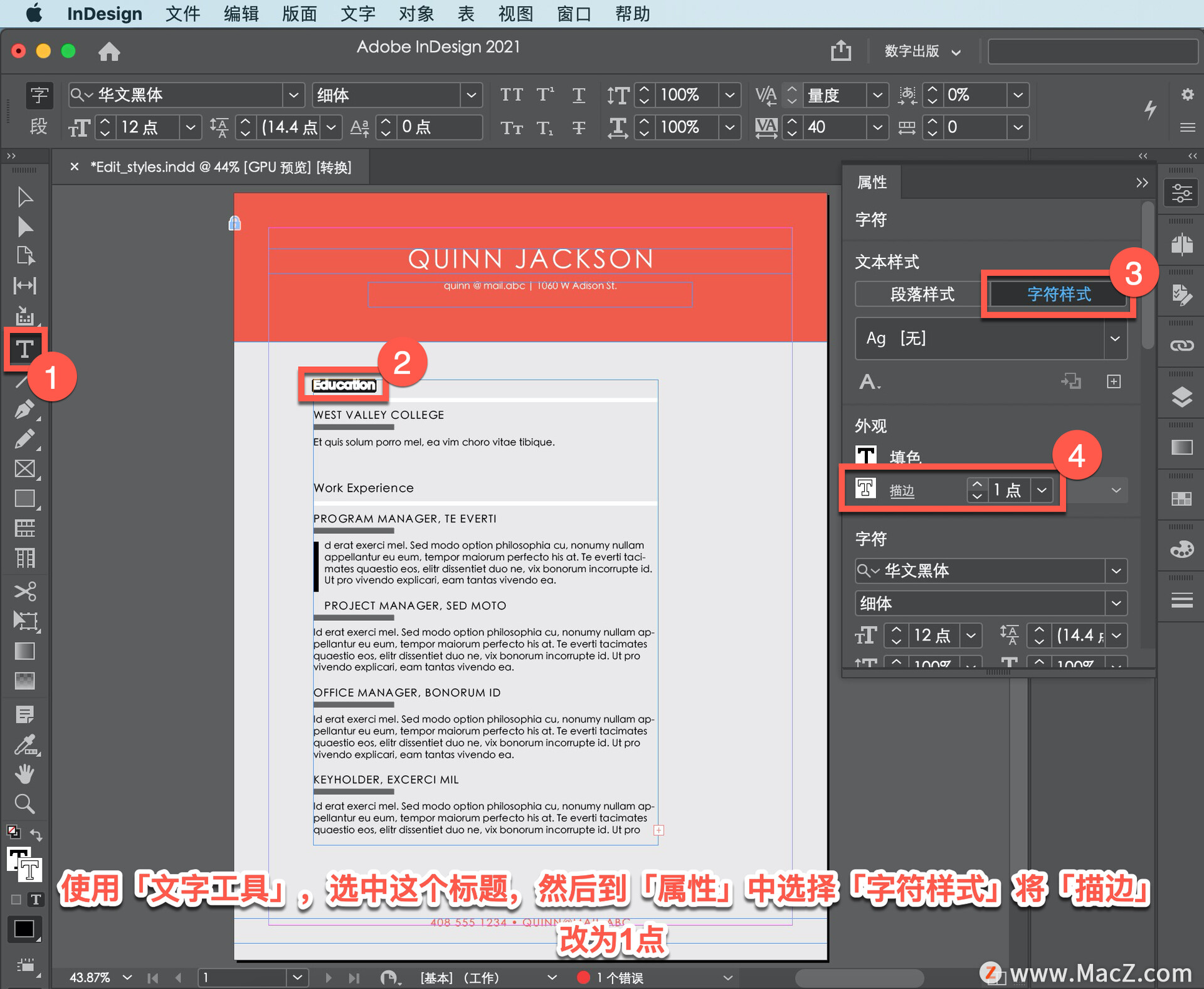The width and height of the screenshot is (1204, 989).
Task: Toggle Underline text formatting button
Action: [578, 95]
